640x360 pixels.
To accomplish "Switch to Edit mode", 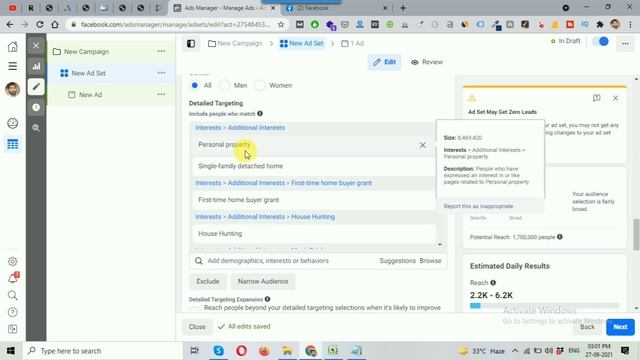I will pyautogui.click(x=384, y=62).
